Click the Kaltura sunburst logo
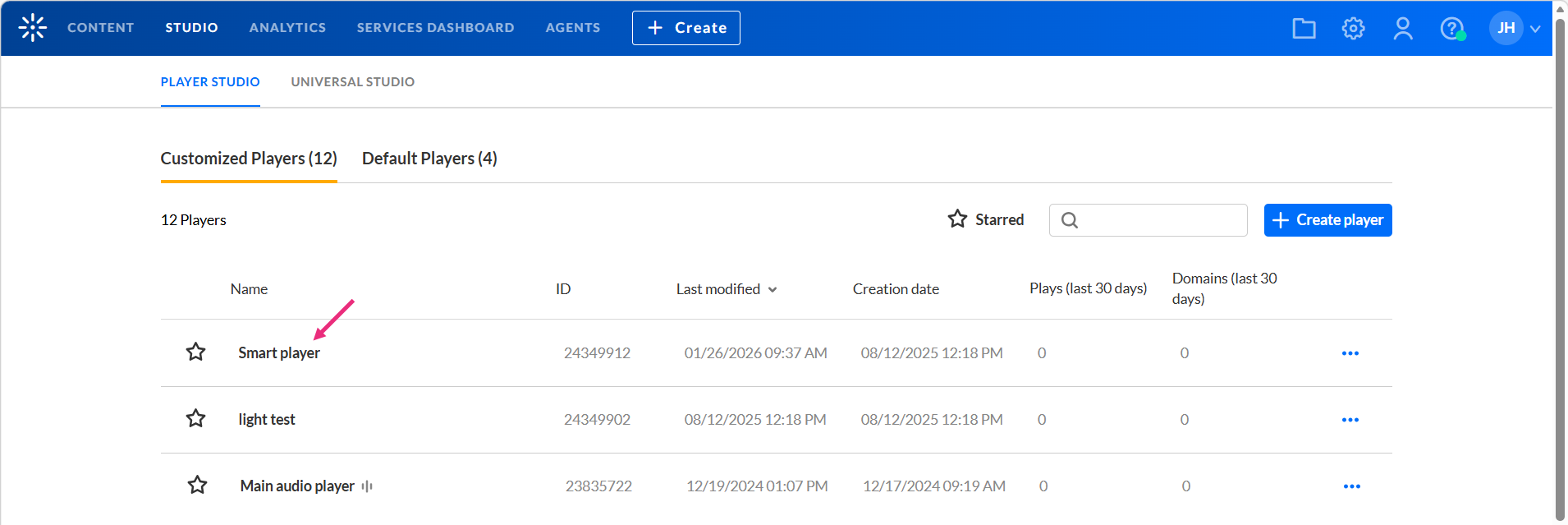1568x525 pixels. tap(33, 28)
